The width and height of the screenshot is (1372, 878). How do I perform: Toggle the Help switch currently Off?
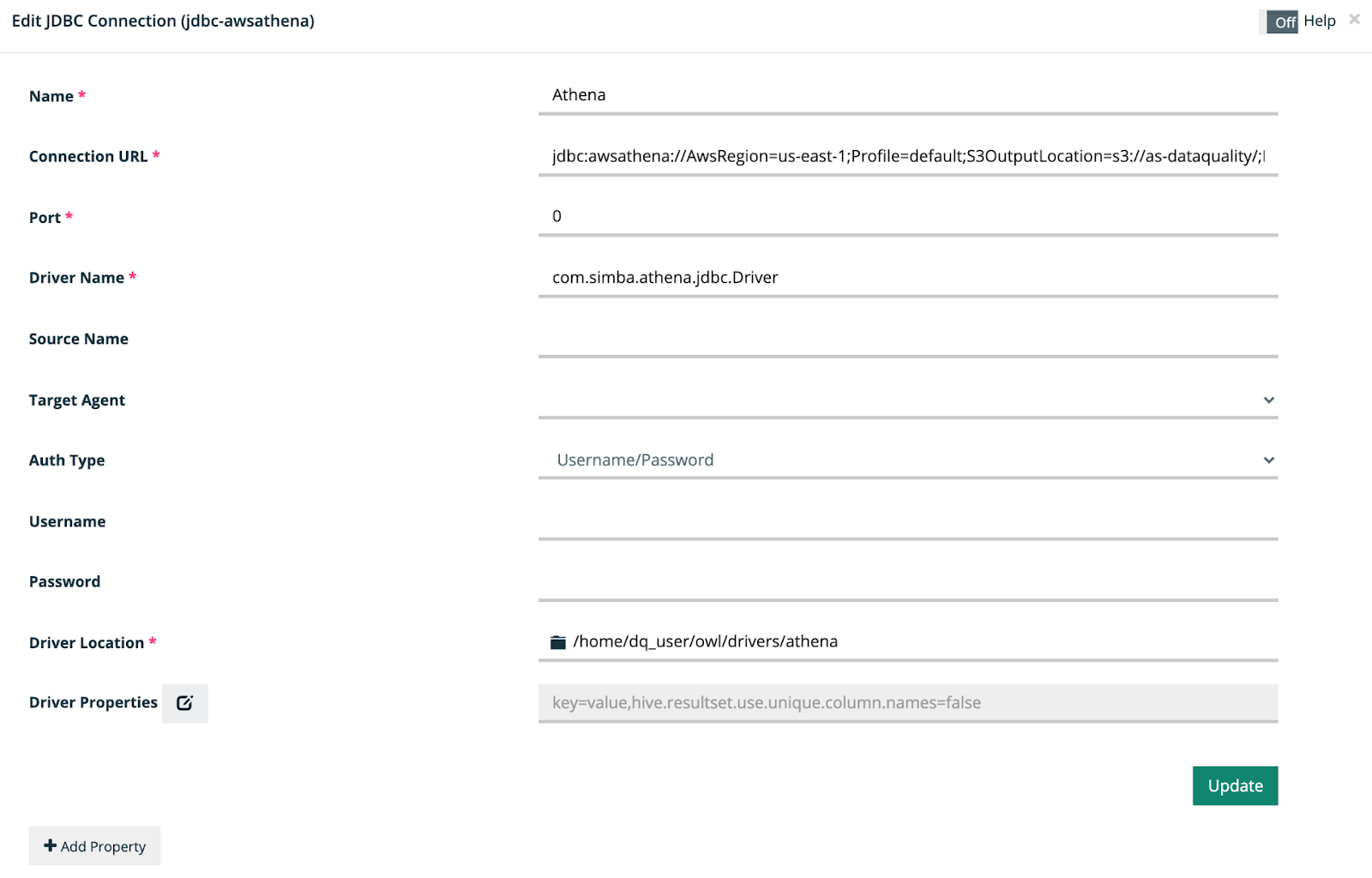click(x=1279, y=22)
